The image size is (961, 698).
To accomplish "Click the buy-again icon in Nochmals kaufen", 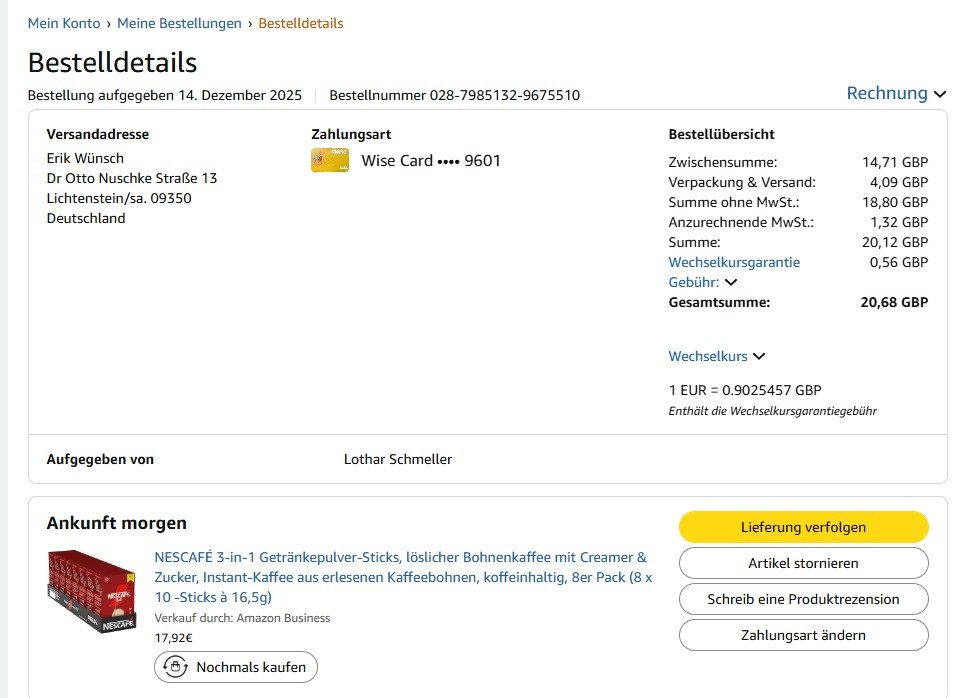I will tap(175, 667).
